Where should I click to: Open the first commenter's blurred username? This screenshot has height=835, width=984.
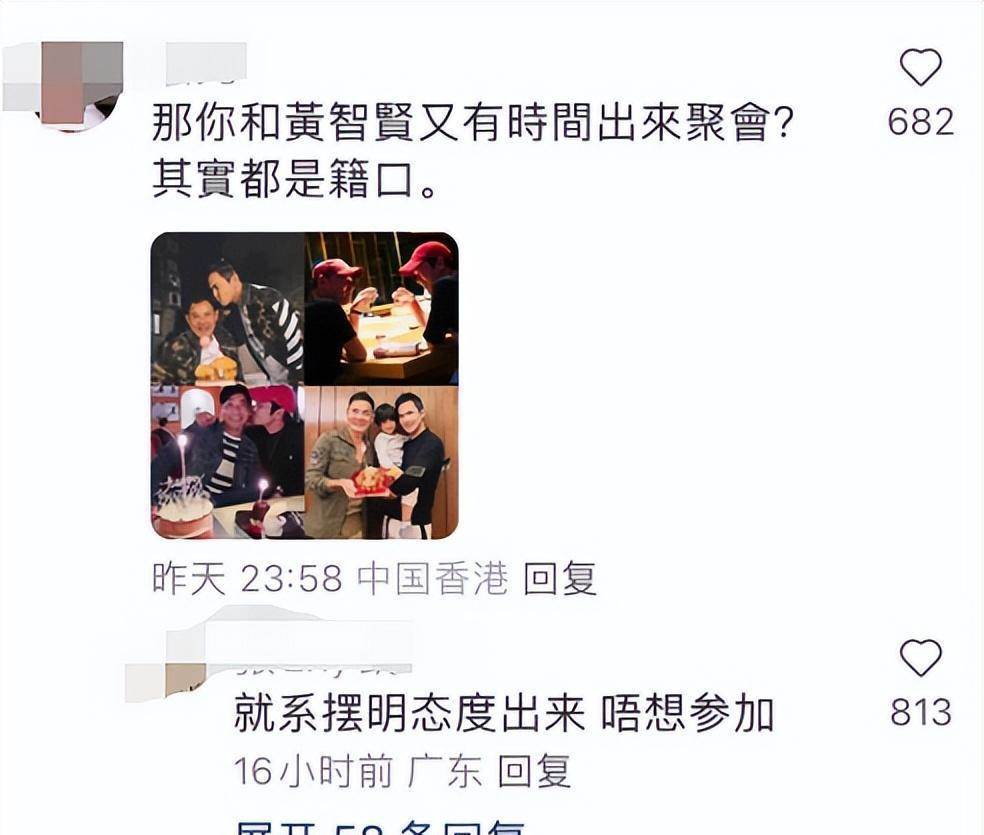tap(206, 63)
